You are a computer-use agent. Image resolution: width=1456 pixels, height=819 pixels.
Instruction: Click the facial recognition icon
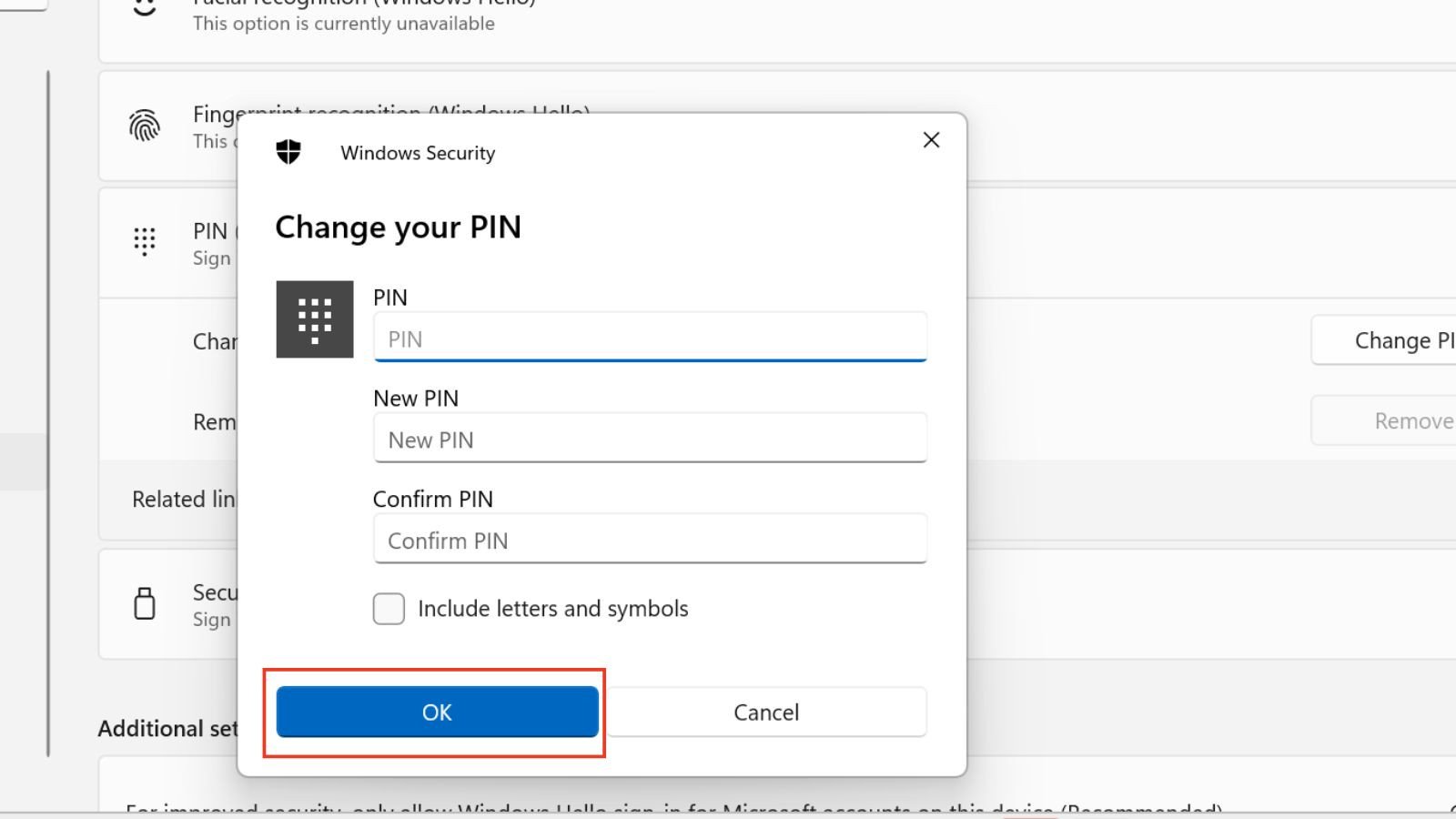pyautogui.click(x=145, y=5)
